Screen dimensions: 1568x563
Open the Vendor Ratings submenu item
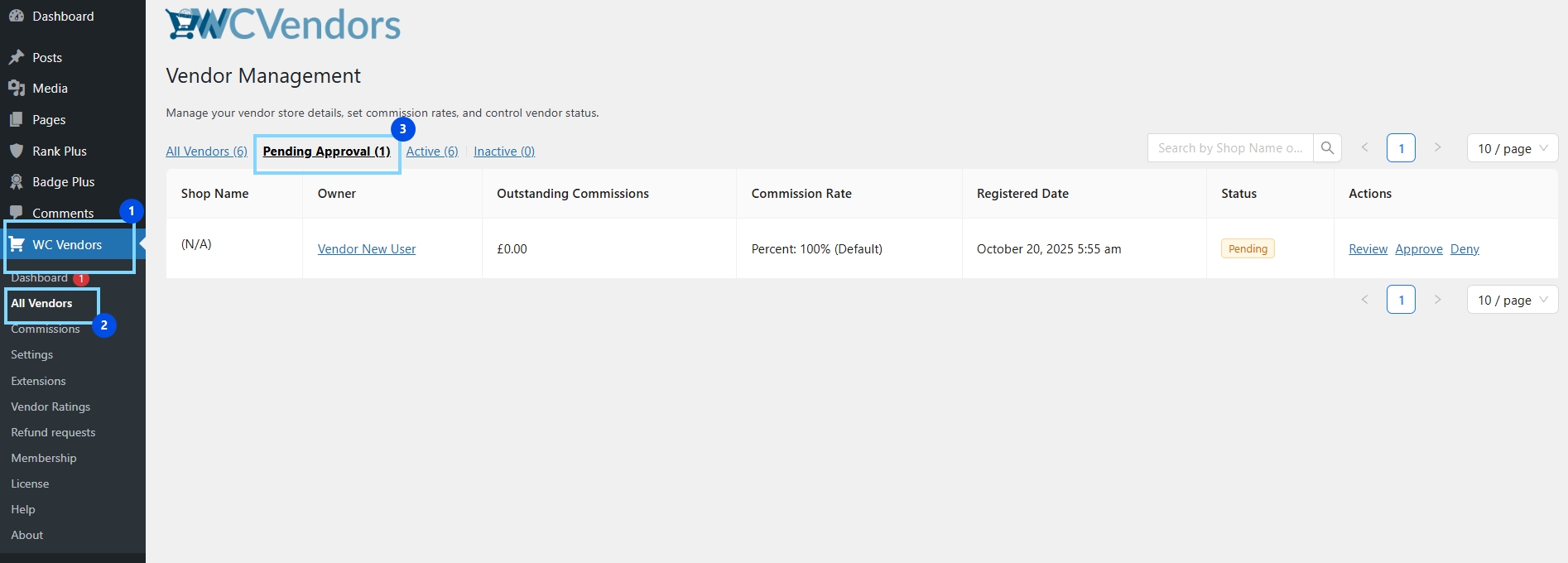(51, 407)
